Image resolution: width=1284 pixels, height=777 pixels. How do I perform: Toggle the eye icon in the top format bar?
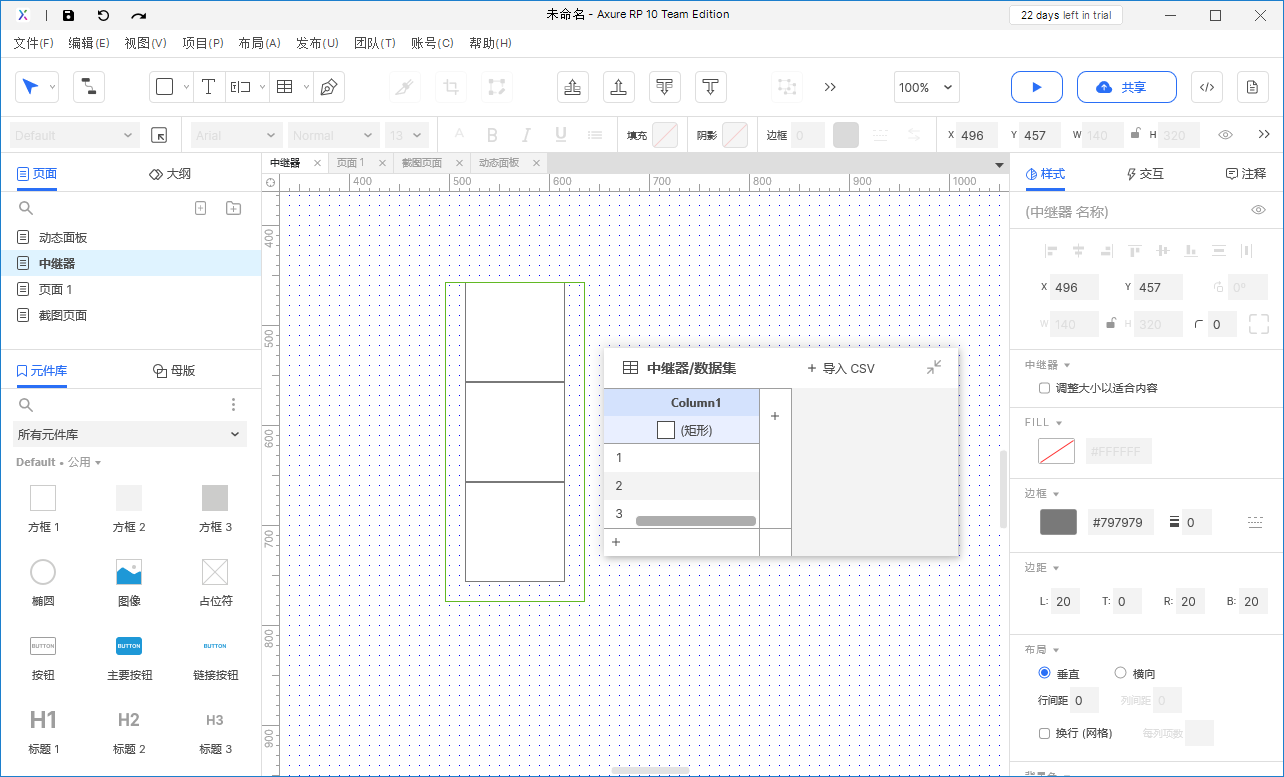point(1225,135)
